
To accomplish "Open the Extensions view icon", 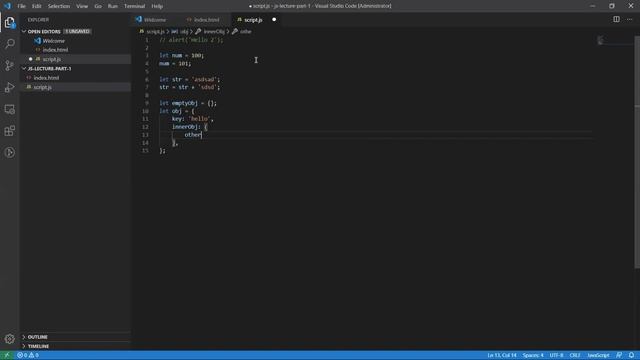I will tap(9, 131).
